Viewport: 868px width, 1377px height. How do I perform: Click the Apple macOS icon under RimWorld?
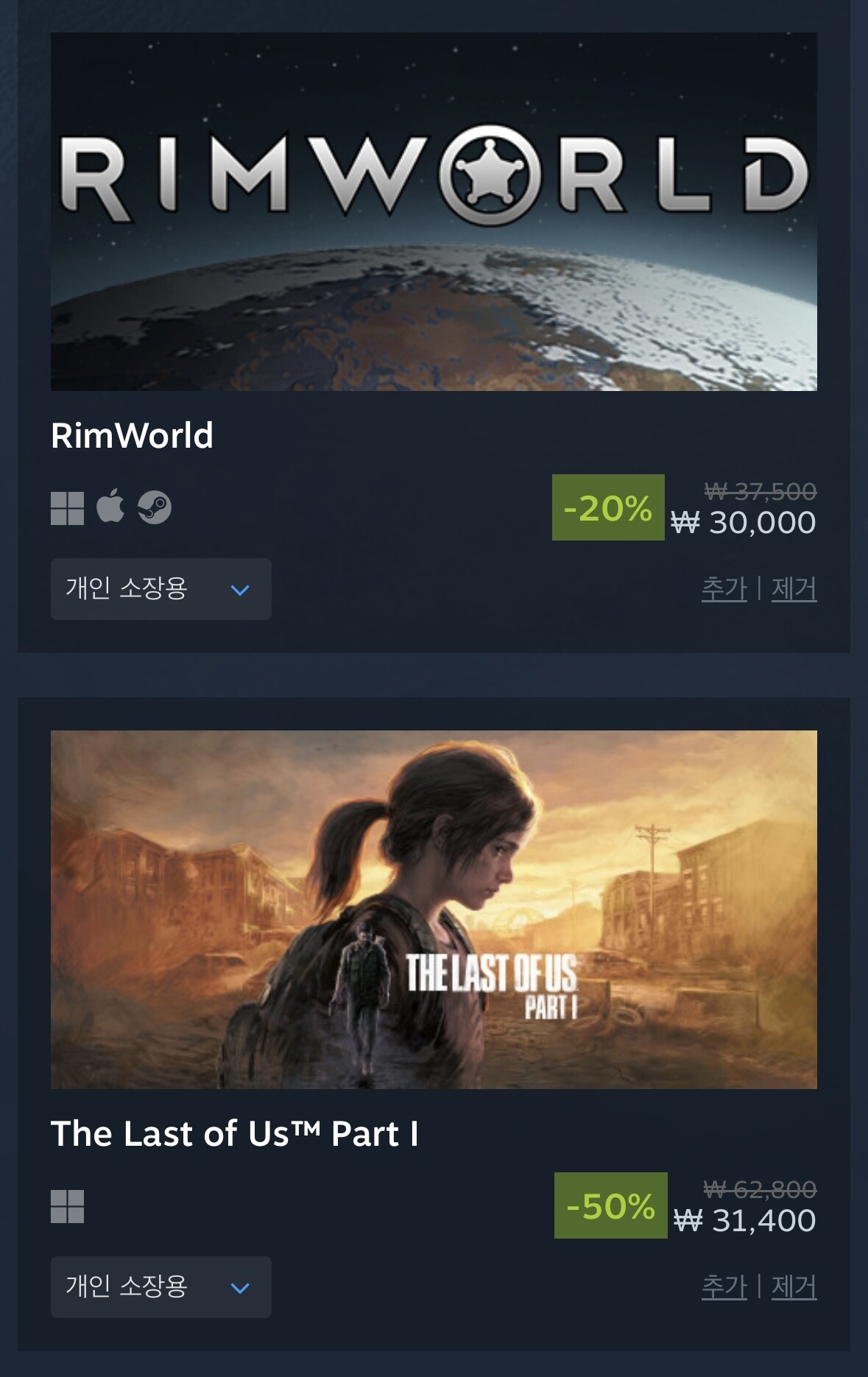click(x=110, y=506)
